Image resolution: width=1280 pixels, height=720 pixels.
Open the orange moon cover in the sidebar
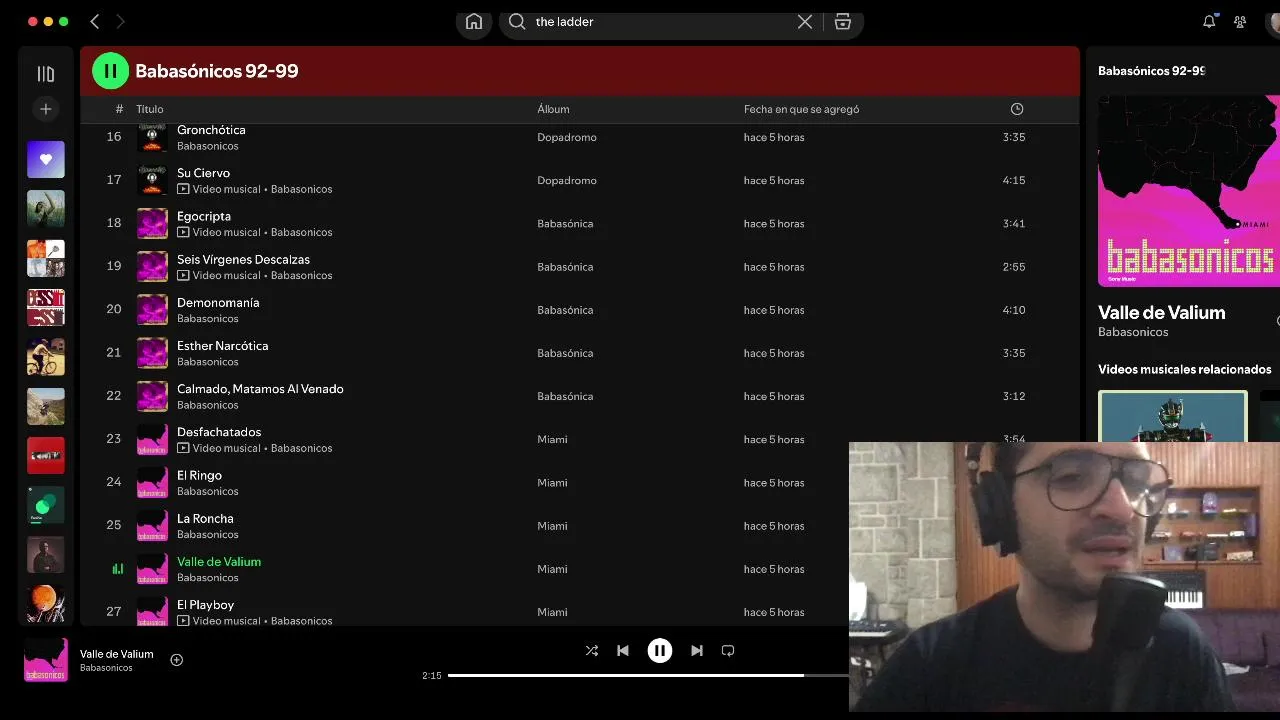[45, 604]
